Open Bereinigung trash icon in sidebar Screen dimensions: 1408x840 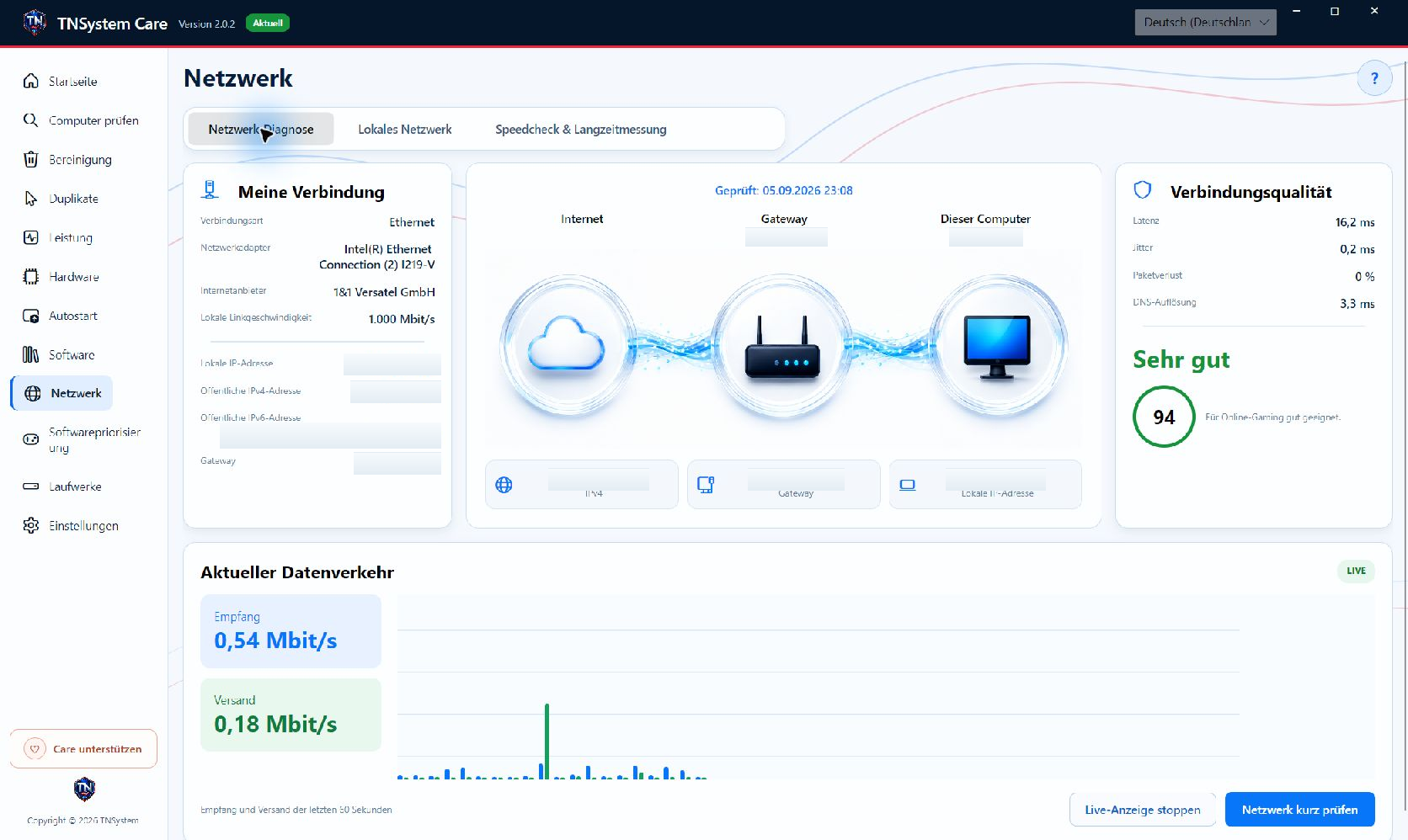coord(31,159)
